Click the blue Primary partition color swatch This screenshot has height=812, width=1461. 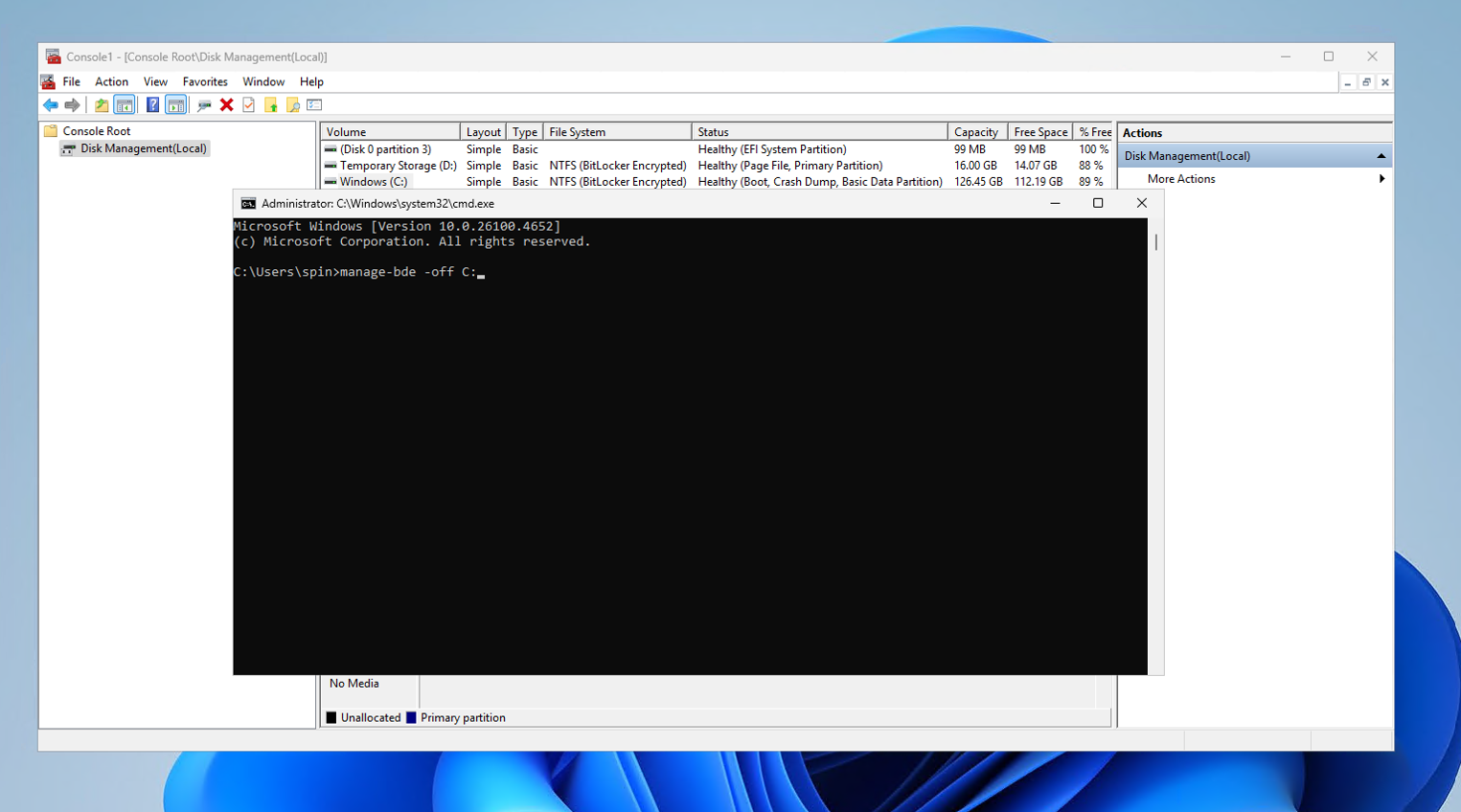(413, 717)
